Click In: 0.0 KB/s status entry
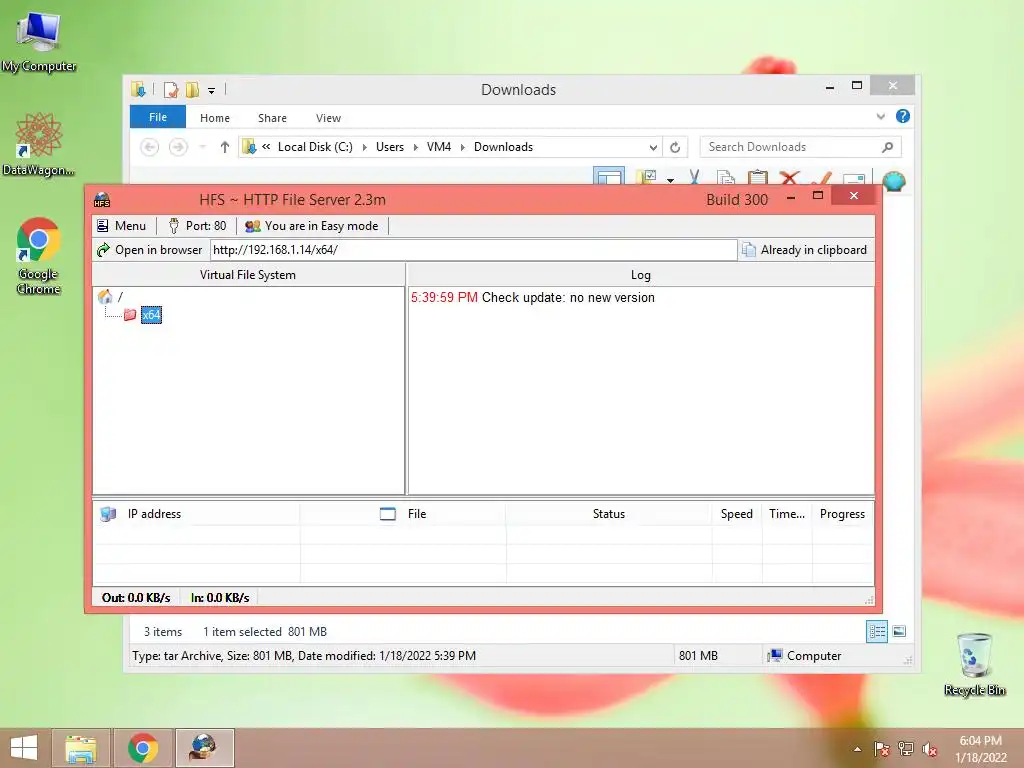This screenshot has height=768, width=1024. point(220,598)
